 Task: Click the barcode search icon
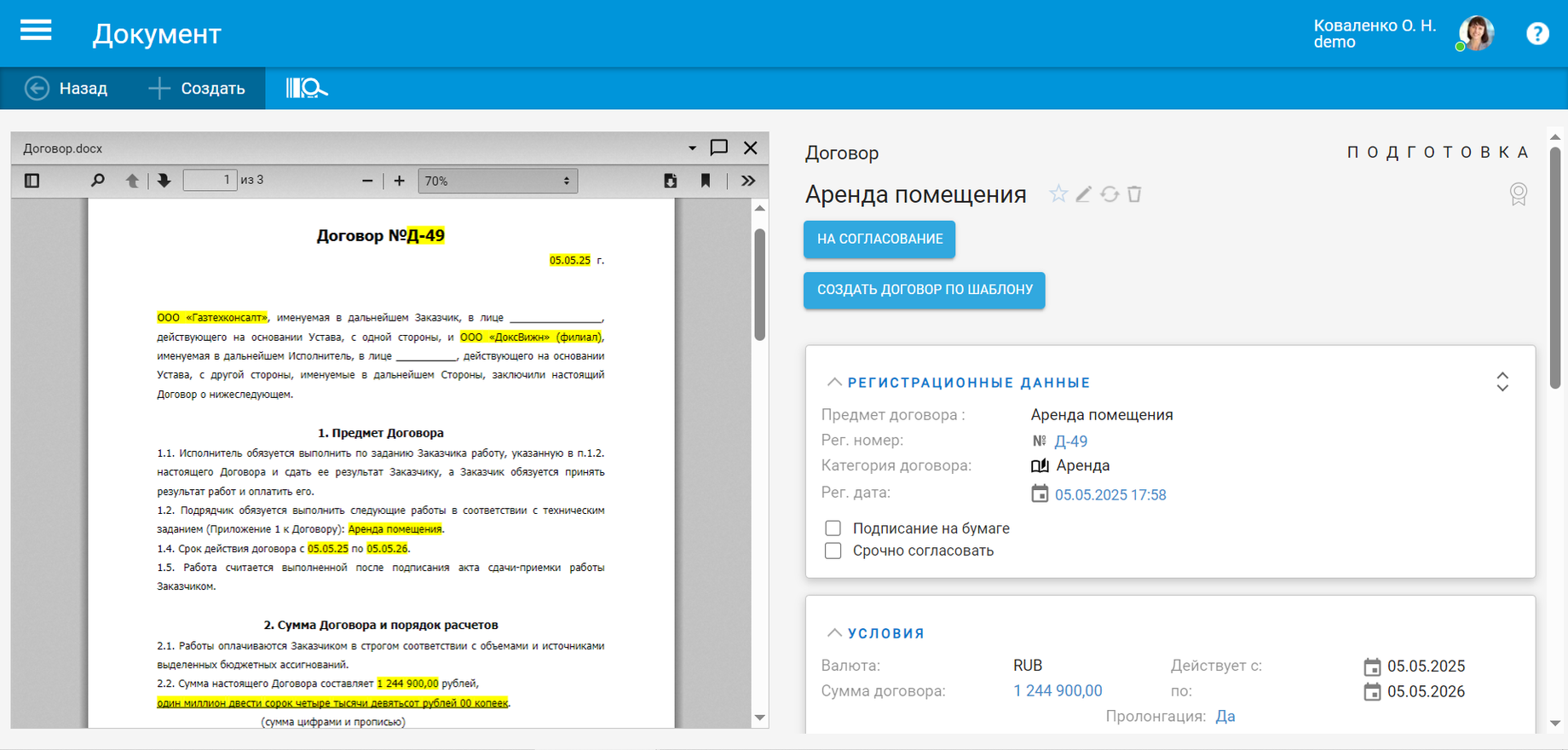[x=306, y=88]
